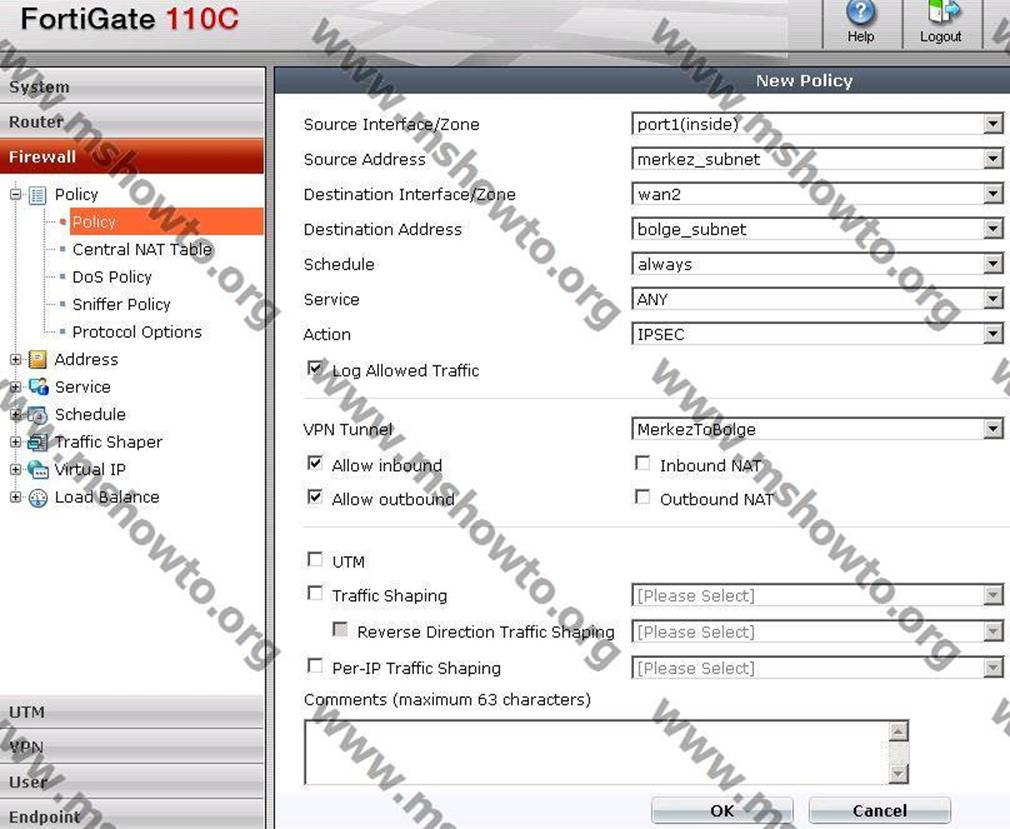
Task: Select the highlighted Policy sub-item
Action: [166, 222]
